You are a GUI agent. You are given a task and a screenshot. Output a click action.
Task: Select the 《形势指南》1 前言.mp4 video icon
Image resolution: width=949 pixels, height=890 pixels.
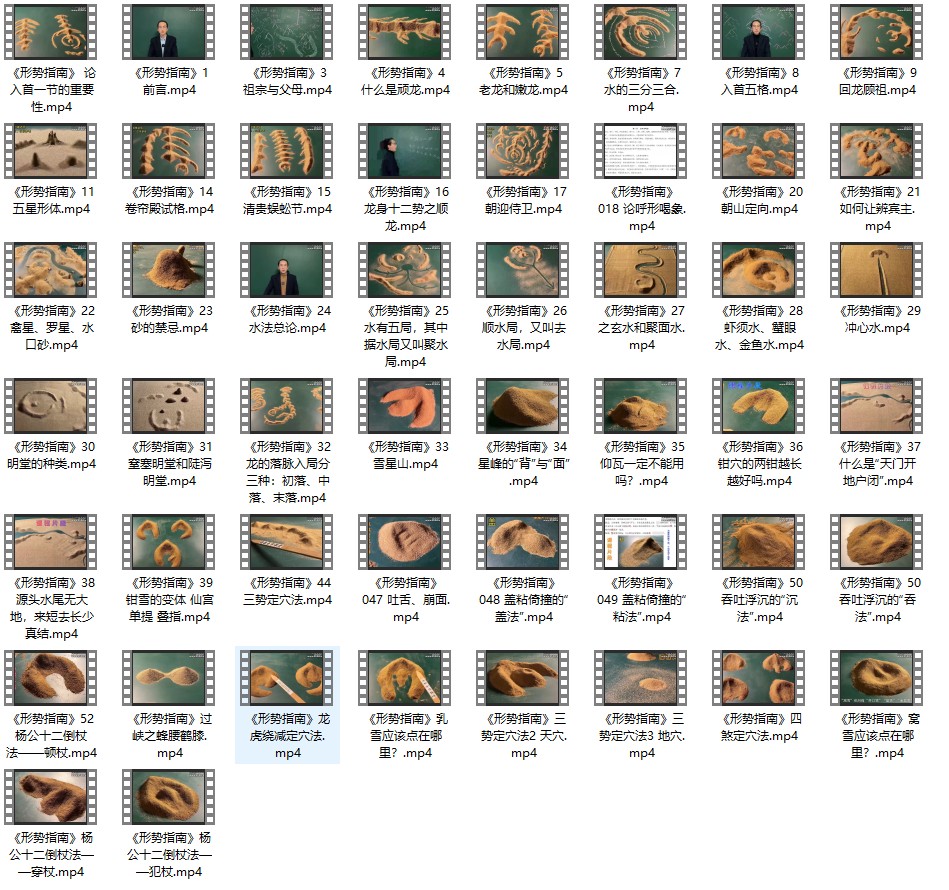pos(169,32)
